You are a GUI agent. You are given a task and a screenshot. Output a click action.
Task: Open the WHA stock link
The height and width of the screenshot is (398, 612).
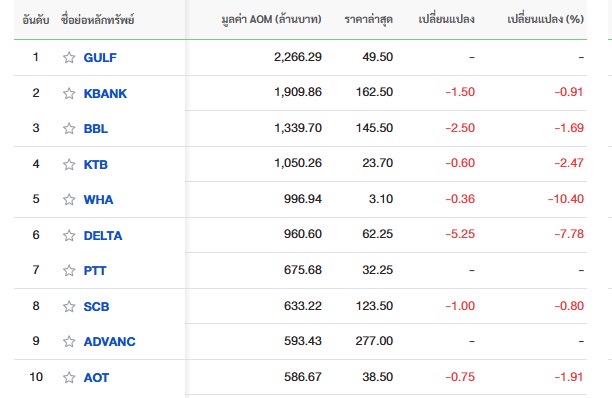98,200
